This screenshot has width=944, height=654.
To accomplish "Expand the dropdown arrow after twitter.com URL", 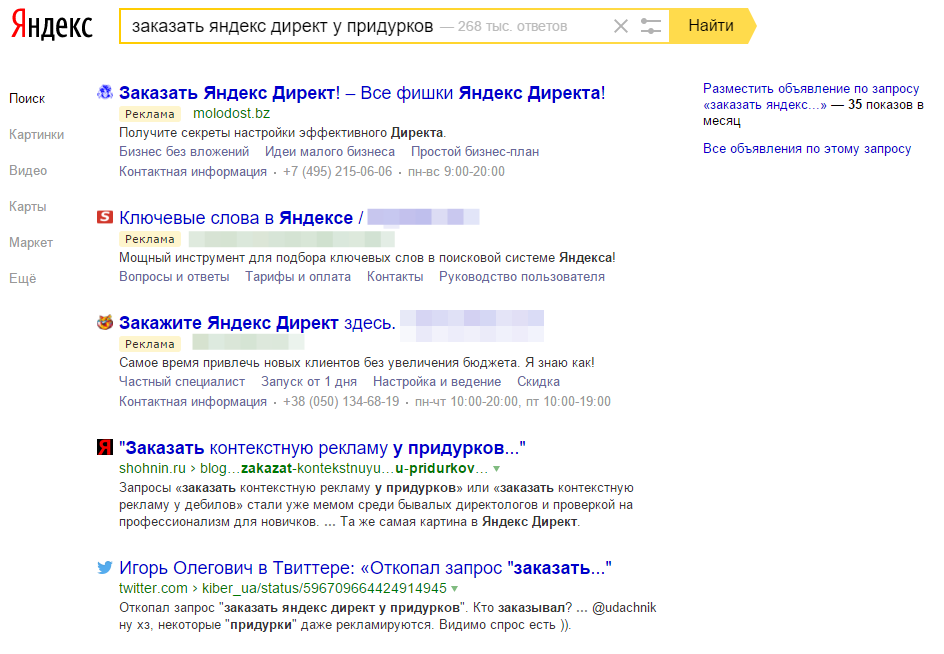I will click(x=455, y=588).
